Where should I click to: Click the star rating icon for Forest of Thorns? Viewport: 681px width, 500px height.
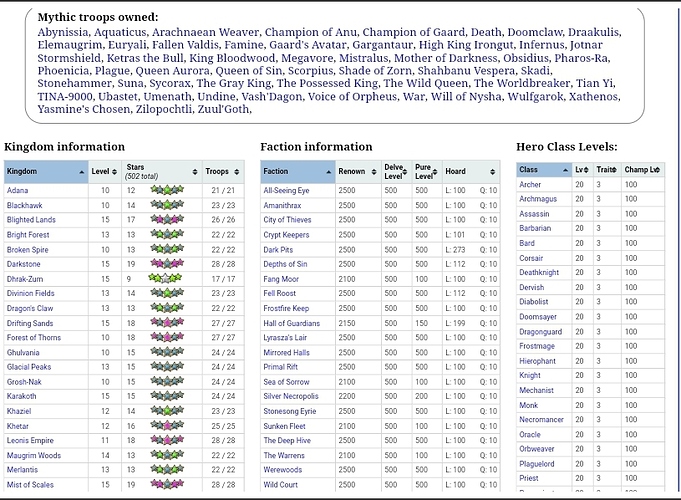(167, 337)
